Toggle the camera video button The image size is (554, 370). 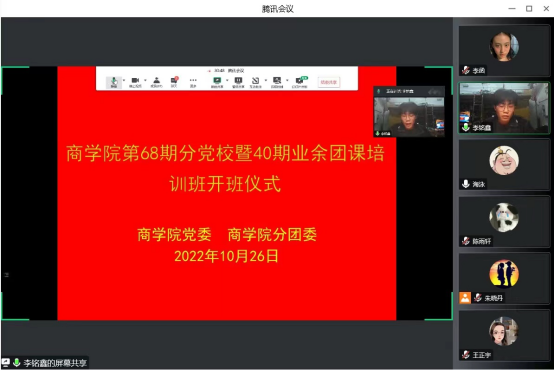pos(135,82)
